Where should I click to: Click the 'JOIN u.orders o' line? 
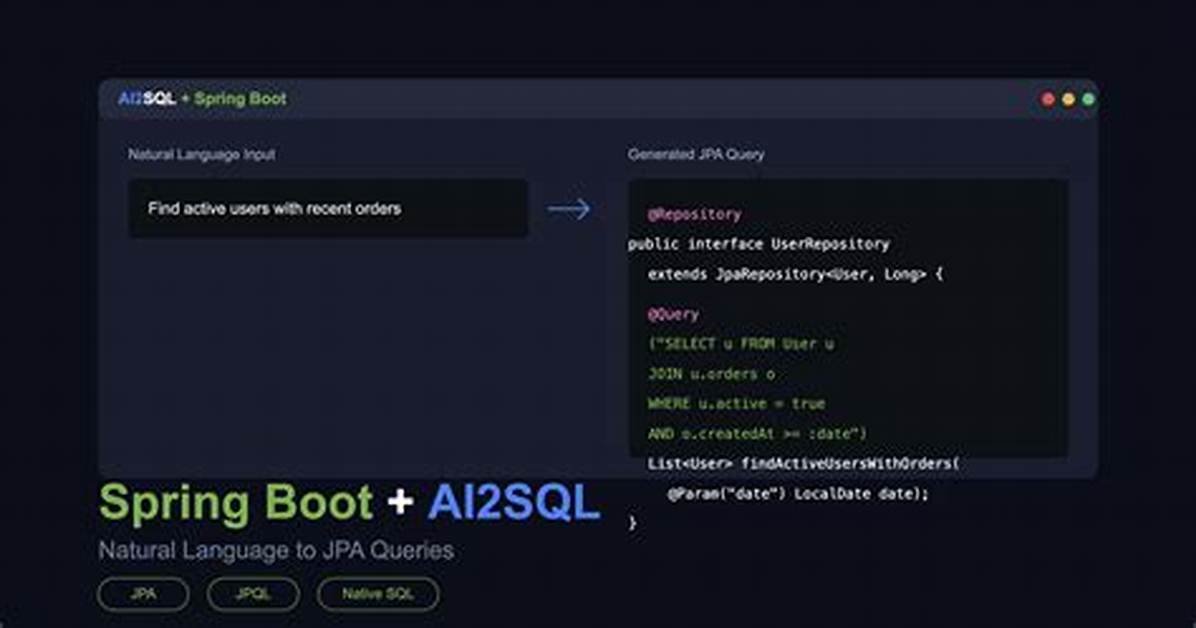[x=711, y=374]
